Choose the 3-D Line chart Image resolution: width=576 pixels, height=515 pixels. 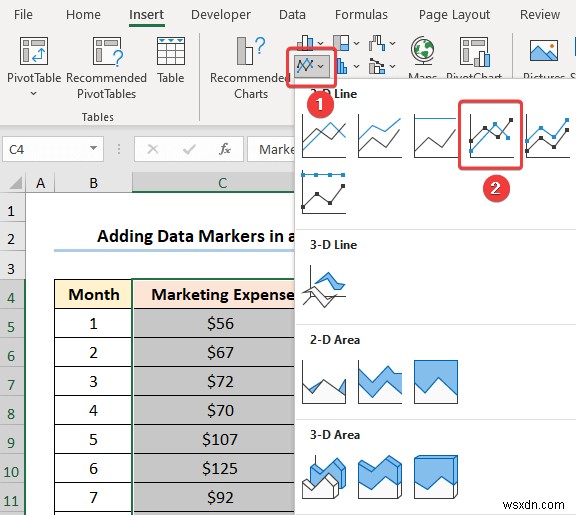(x=324, y=287)
